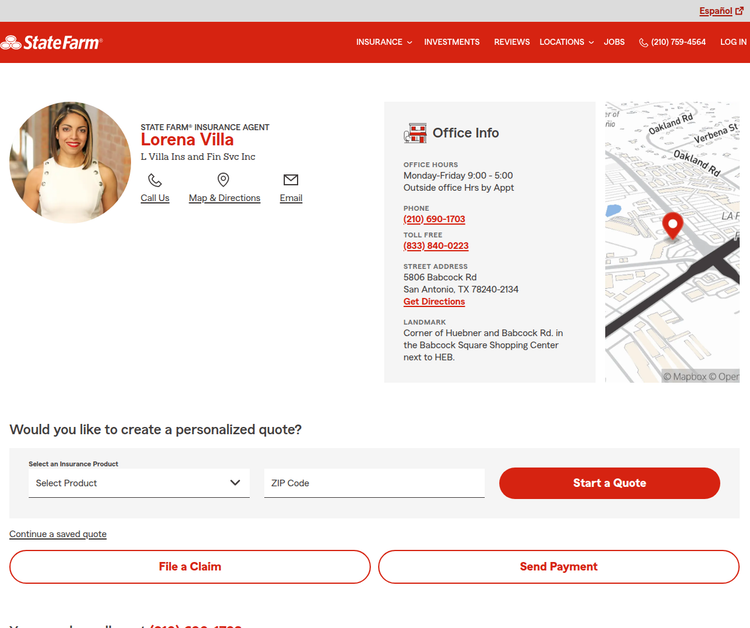Open the Jobs page
750x628 pixels.
tap(614, 42)
